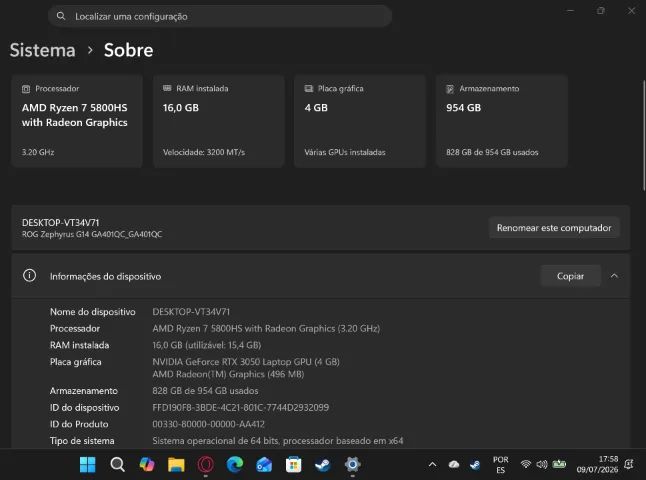Select AMD Radeon(TM) Graphics text
Image resolution: width=646 pixels, height=480 pixels.
[x=228, y=374]
